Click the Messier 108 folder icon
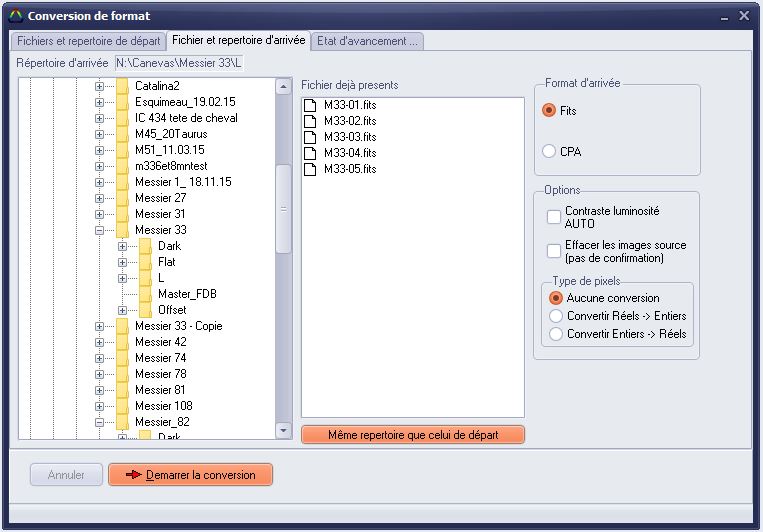This screenshot has height=532, width=763. tap(122, 406)
